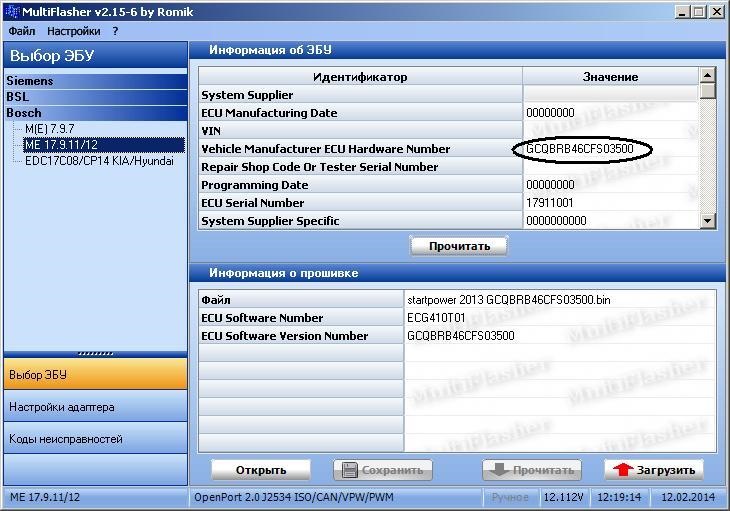Click the down-arrow Прочитать firmware button
730x511 pixels.
coord(532,470)
